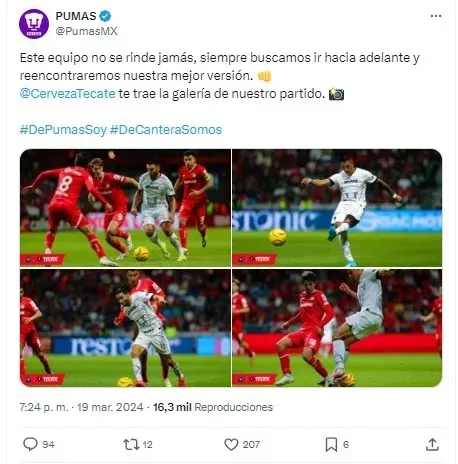Screen dimensions: 458x464
Task: Click the share upload icon
Action: pos(432,444)
